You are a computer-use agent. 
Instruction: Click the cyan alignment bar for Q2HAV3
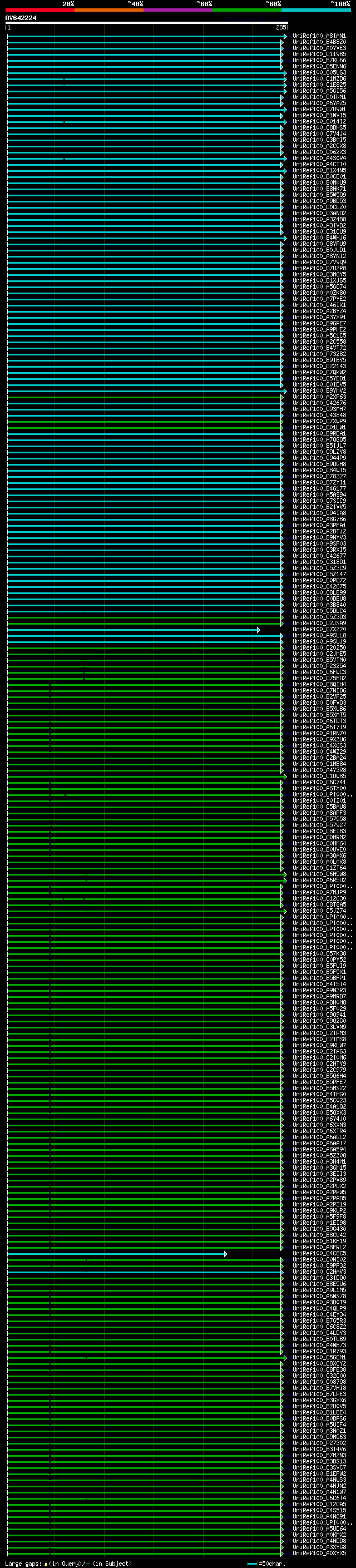(145, 1272)
